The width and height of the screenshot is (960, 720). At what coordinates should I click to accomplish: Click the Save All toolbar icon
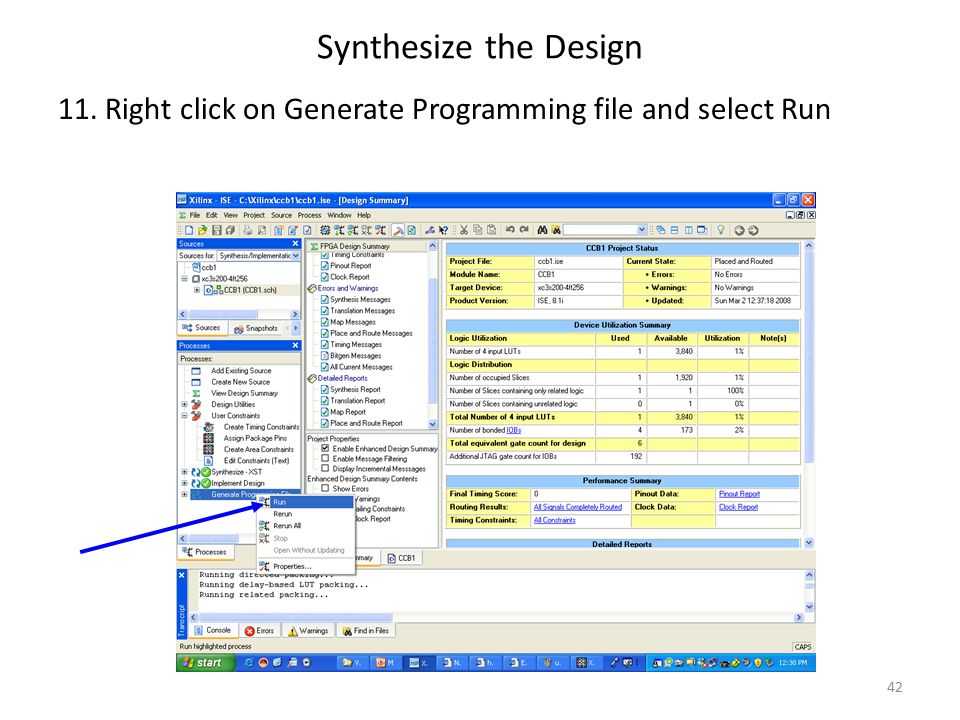click(230, 230)
